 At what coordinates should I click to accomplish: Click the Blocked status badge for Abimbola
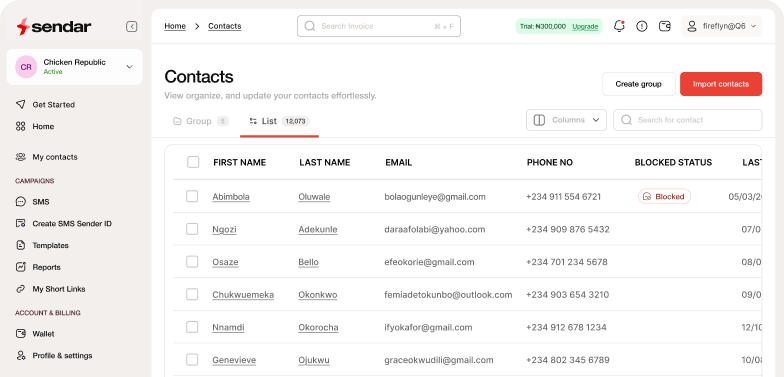[664, 196]
